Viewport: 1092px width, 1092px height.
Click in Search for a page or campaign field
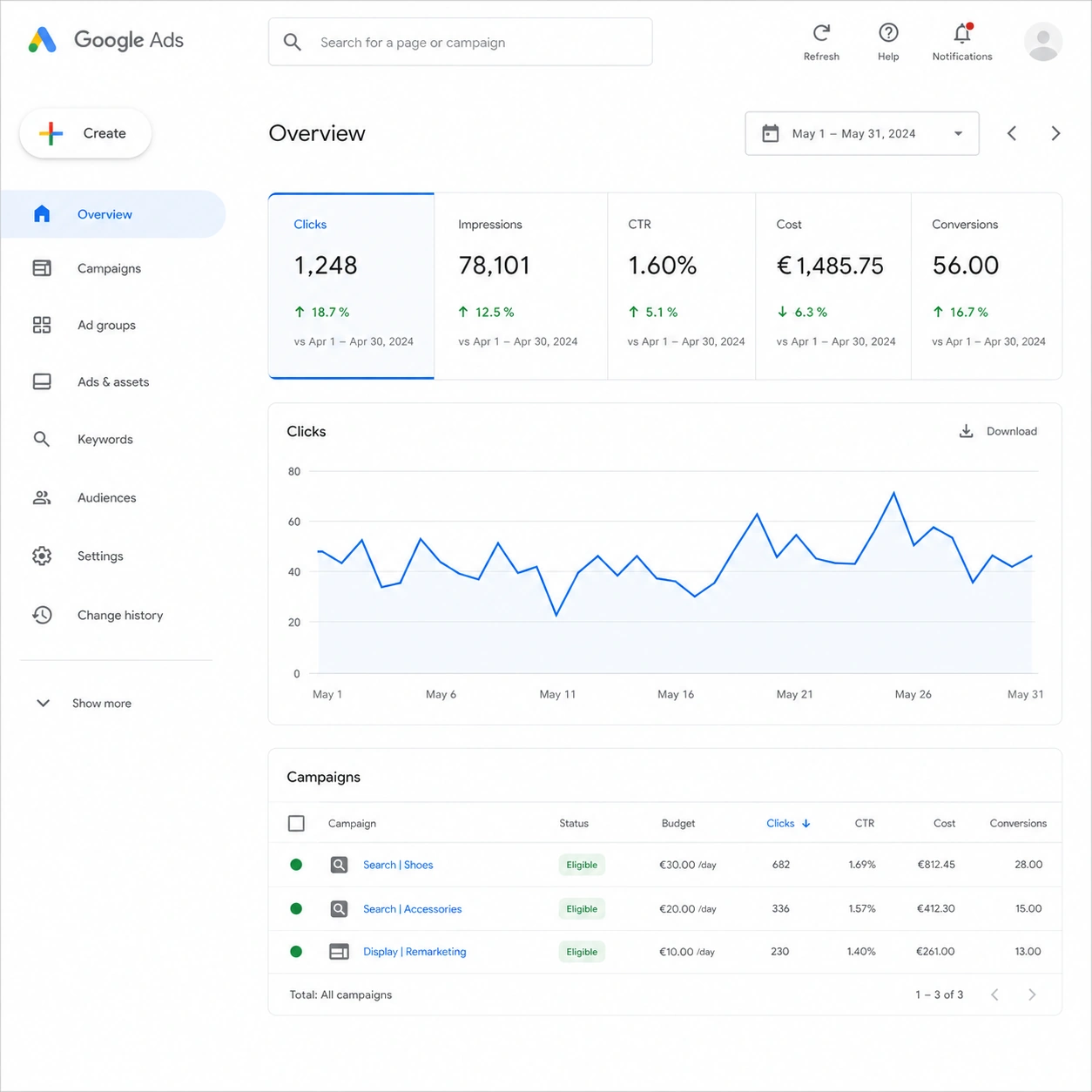tap(461, 42)
